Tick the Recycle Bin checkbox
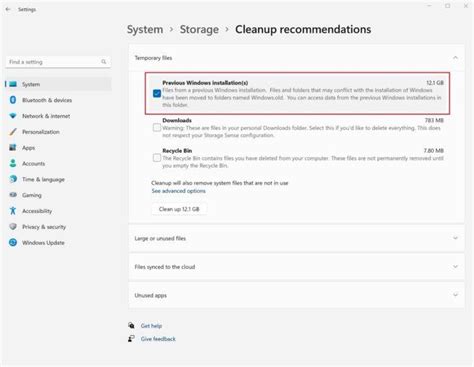Screen dimensions: 474x367 point(157,158)
